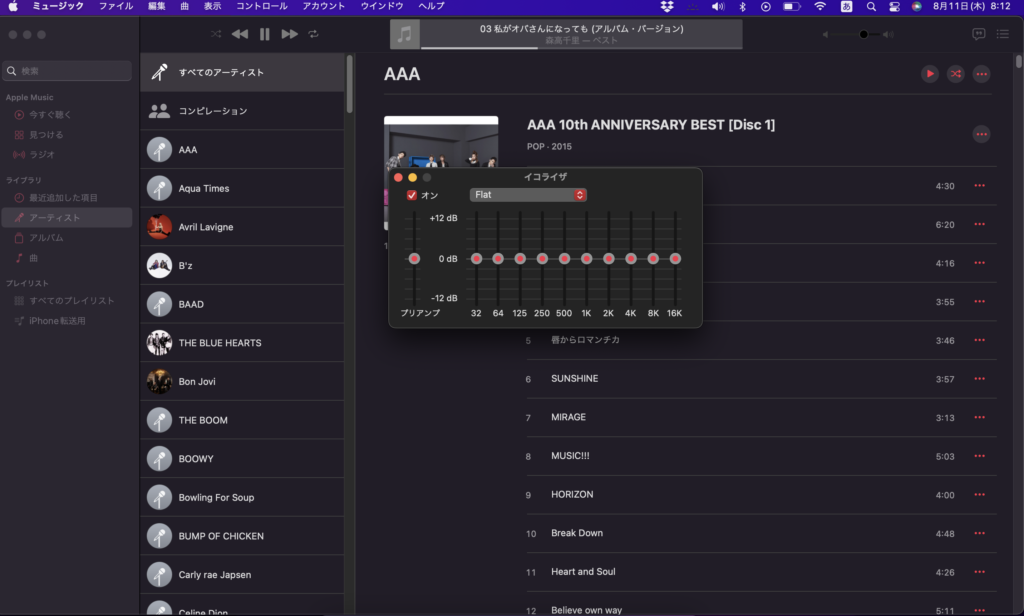Select artist B'z

[242, 265]
